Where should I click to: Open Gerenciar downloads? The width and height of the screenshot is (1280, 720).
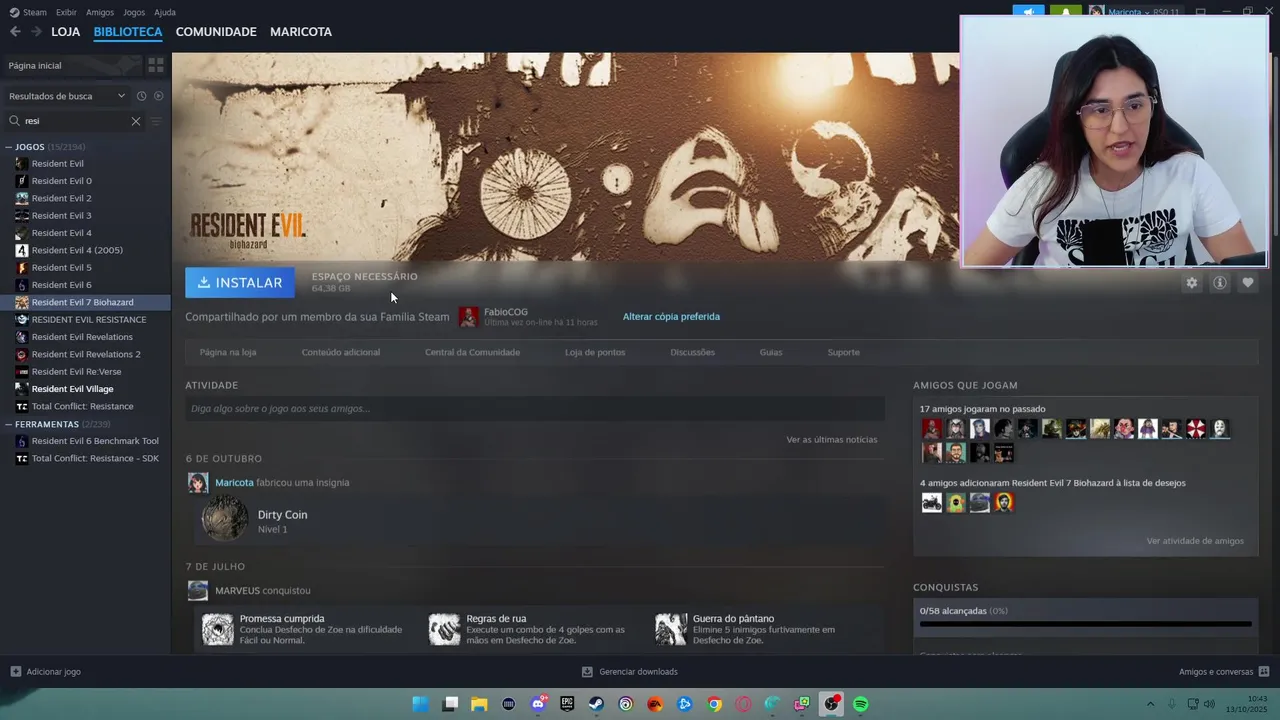630,672
